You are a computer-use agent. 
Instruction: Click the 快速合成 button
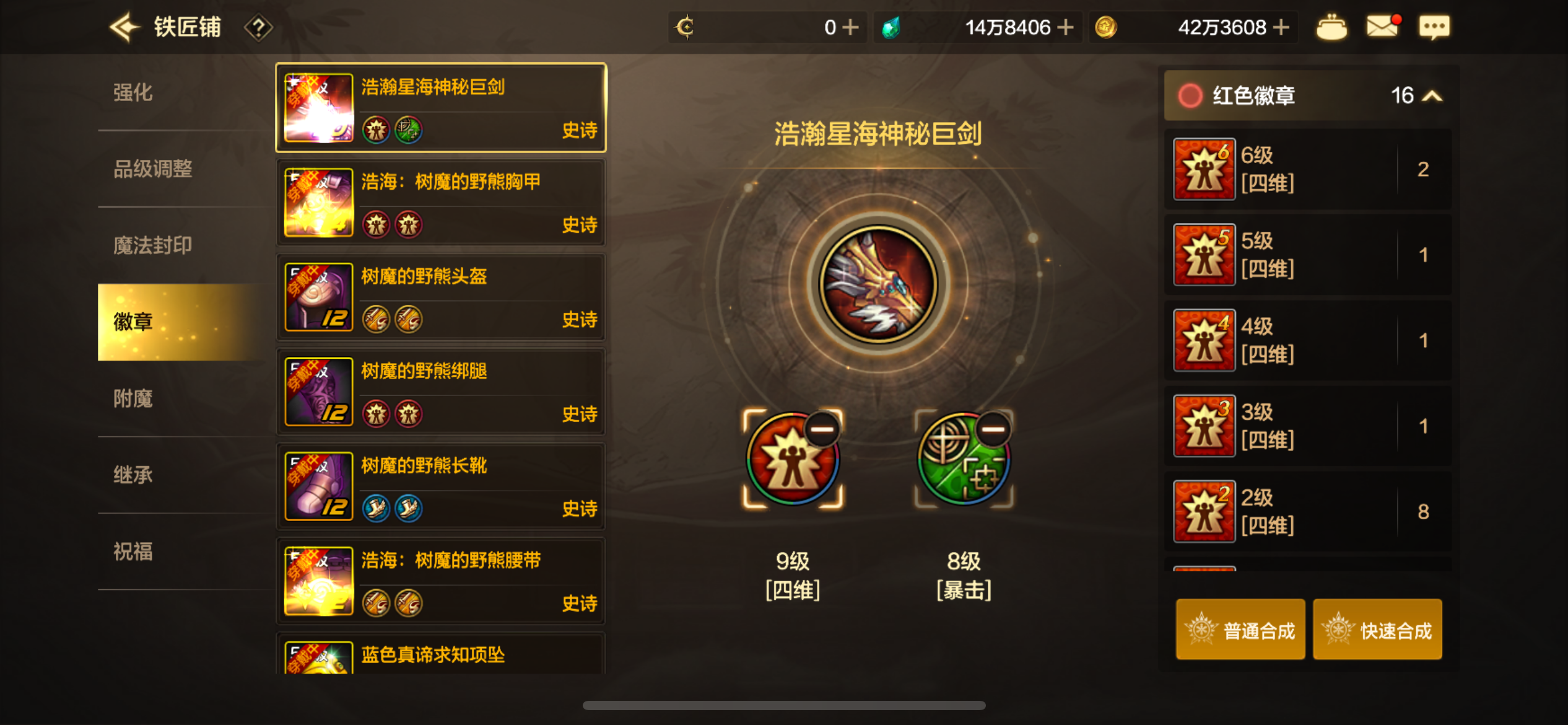[x=1377, y=630]
